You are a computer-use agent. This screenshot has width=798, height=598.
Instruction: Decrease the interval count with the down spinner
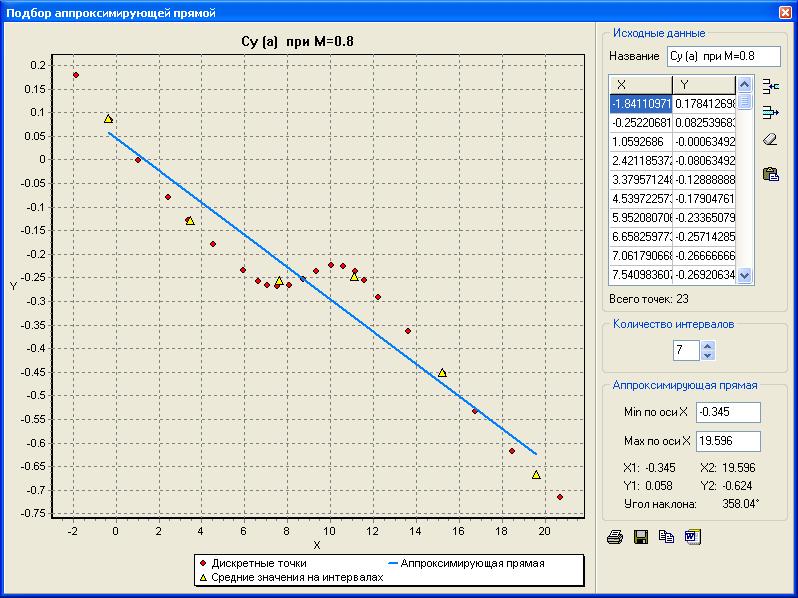707,355
